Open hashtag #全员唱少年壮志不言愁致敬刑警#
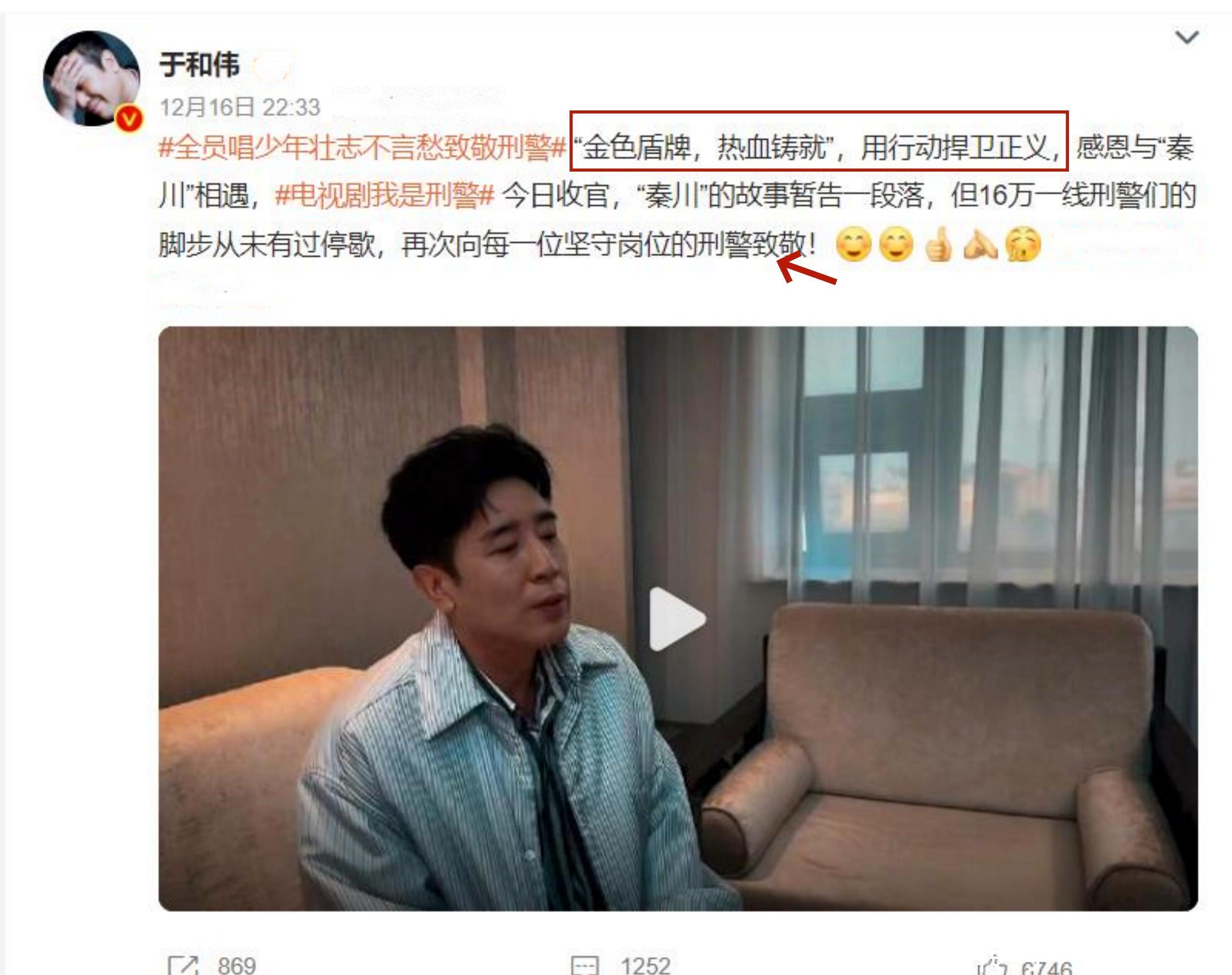Viewport: 1232px width, 975px height. [362, 149]
